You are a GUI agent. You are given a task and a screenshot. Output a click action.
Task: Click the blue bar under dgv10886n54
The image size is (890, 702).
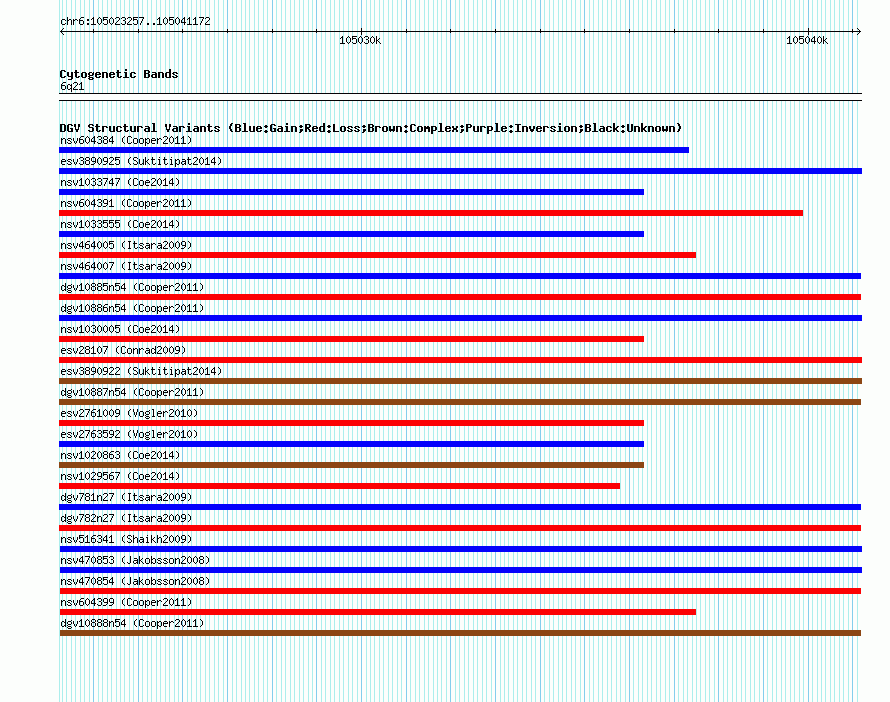(x=461, y=318)
